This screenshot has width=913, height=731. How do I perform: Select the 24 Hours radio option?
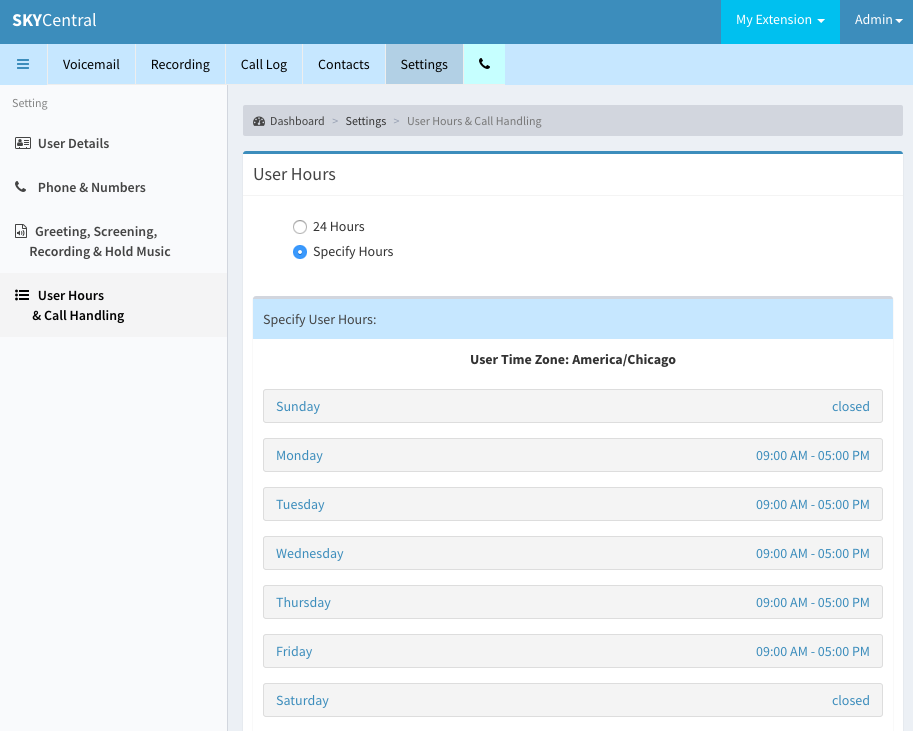click(300, 227)
